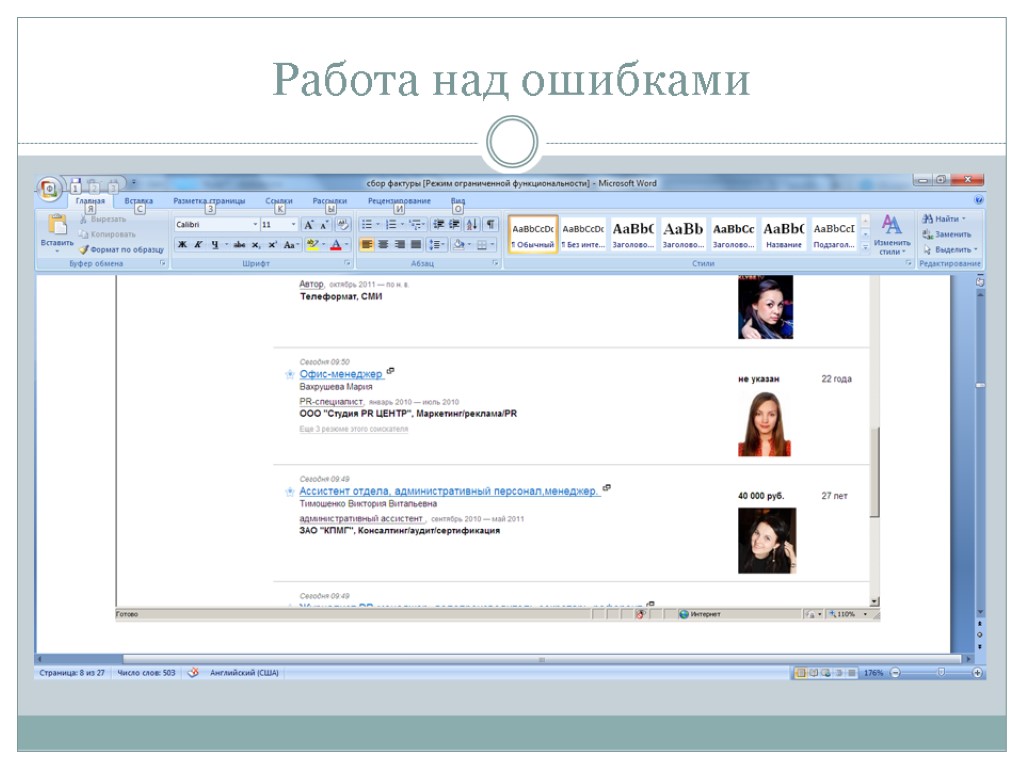Click the shading paint bucket color
This screenshot has width=1024, height=768.
(x=458, y=245)
